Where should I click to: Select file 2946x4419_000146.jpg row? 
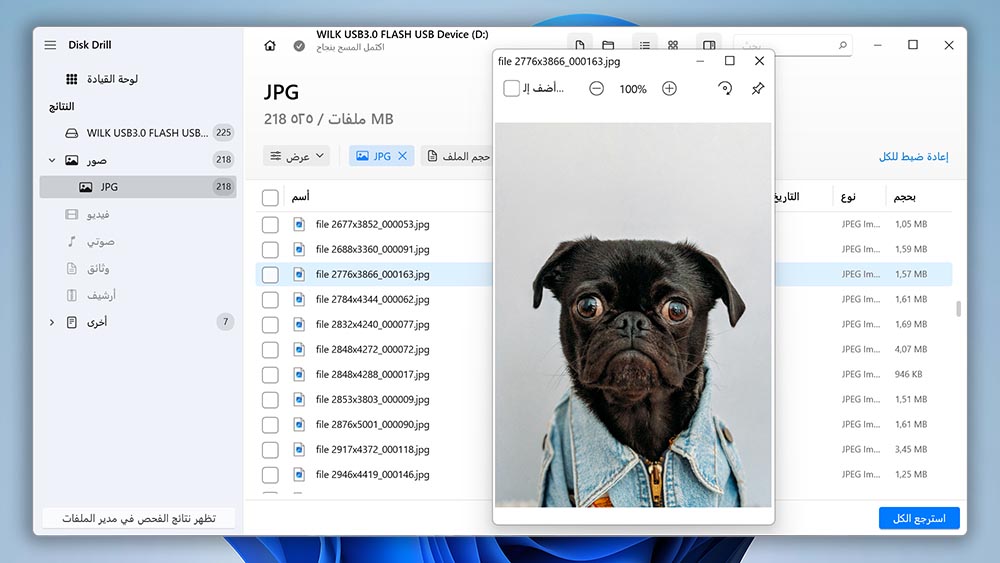tap(604, 474)
